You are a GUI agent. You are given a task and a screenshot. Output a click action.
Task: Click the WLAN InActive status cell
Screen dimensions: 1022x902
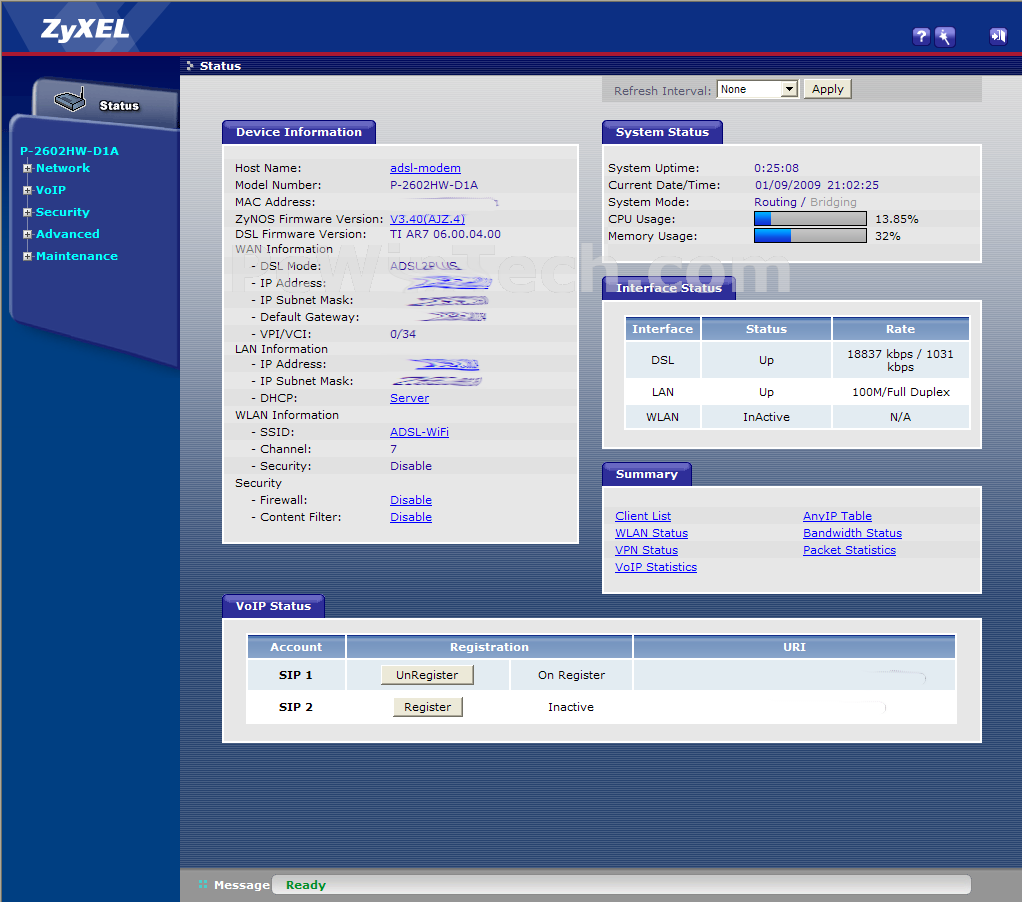coord(766,417)
